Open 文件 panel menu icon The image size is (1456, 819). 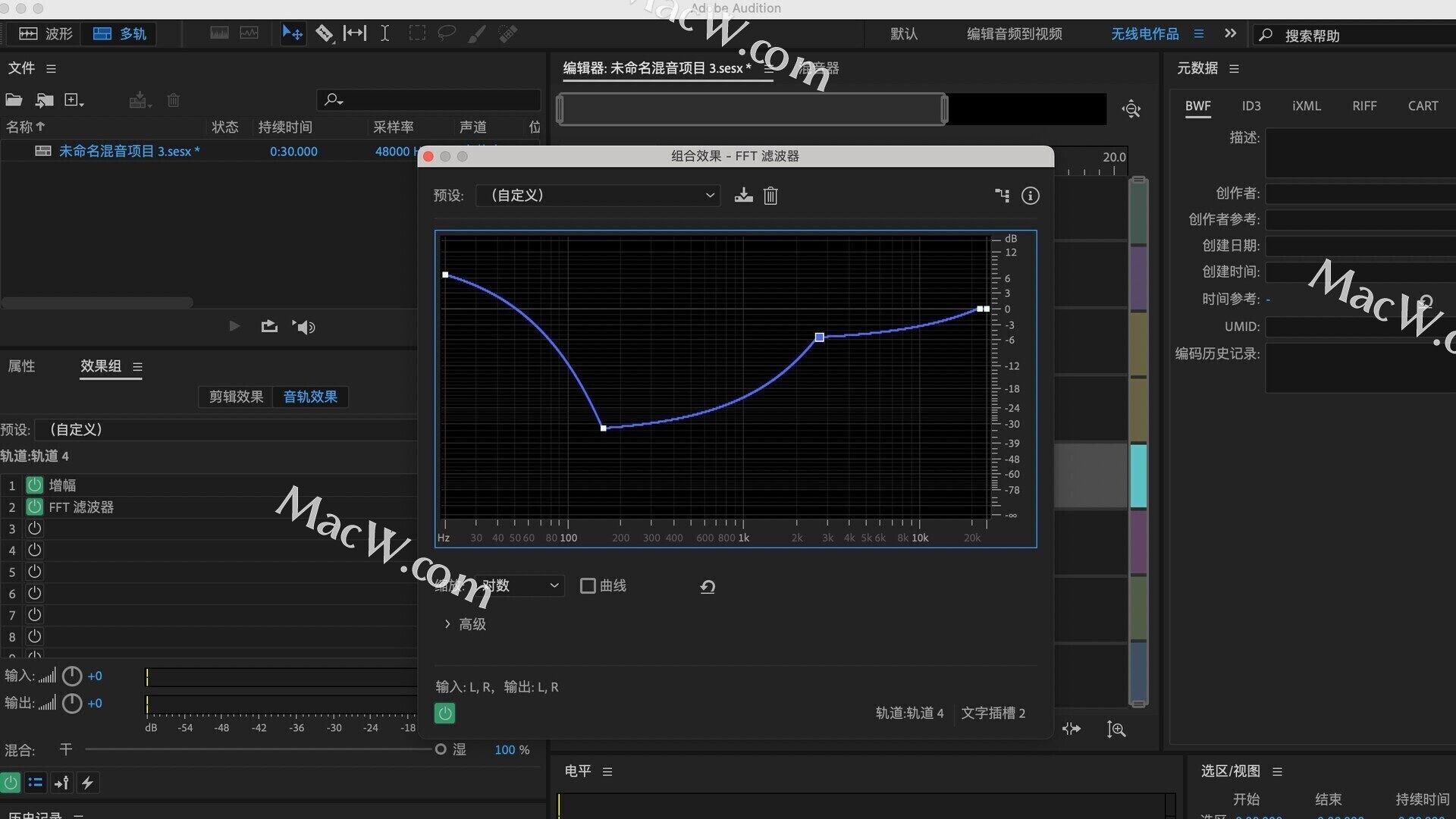coord(51,69)
